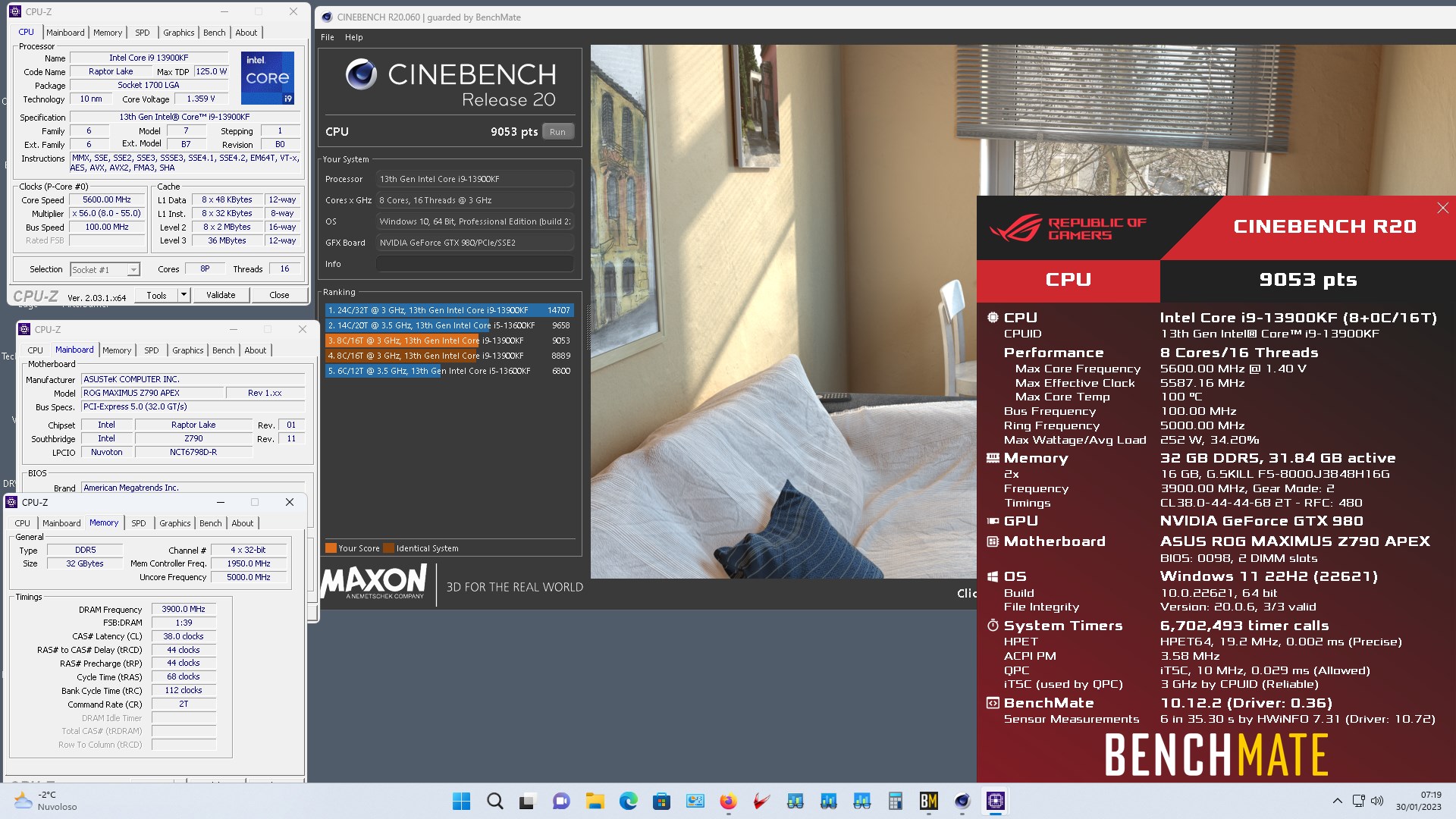This screenshot has height=819, width=1456.
Task: Open Control Panel icon in taskbar
Action: click(695, 801)
